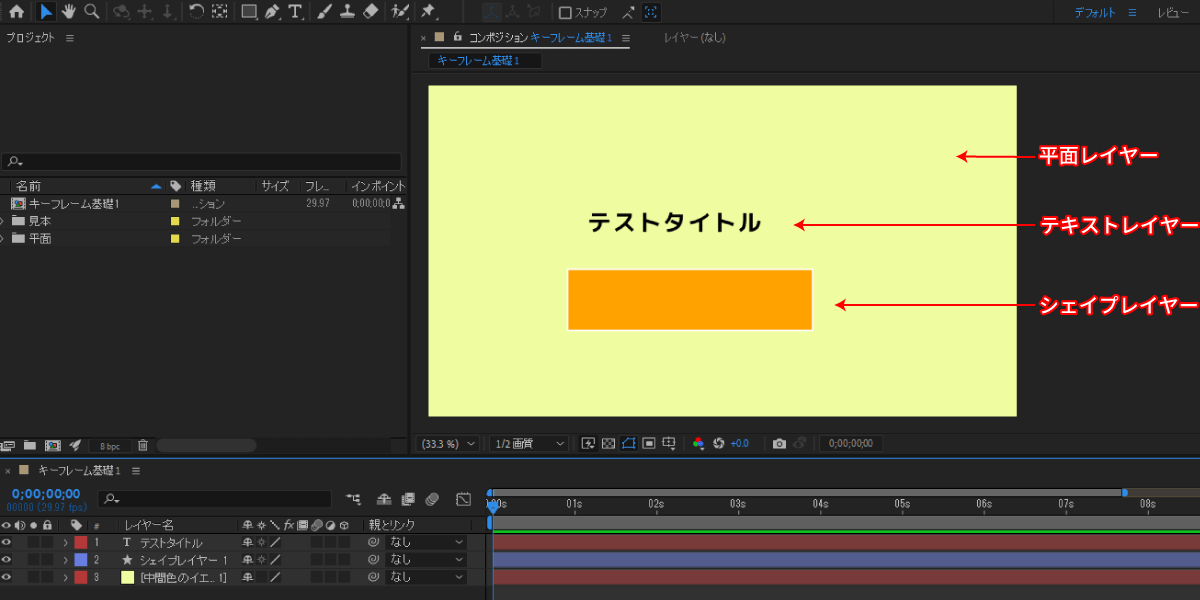This screenshot has width=1200, height=600.
Task: Toggle fast preview in viewer footer
Action: pos(588,443)
